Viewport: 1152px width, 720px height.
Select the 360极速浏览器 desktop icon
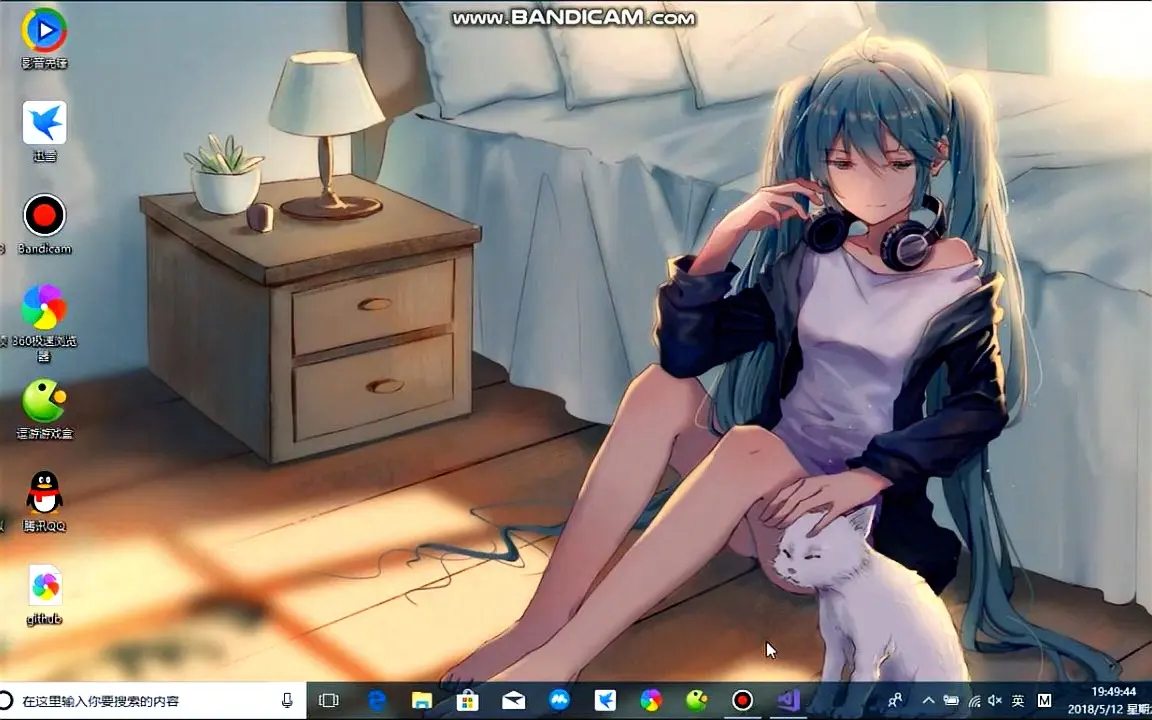tap(44, 323)
